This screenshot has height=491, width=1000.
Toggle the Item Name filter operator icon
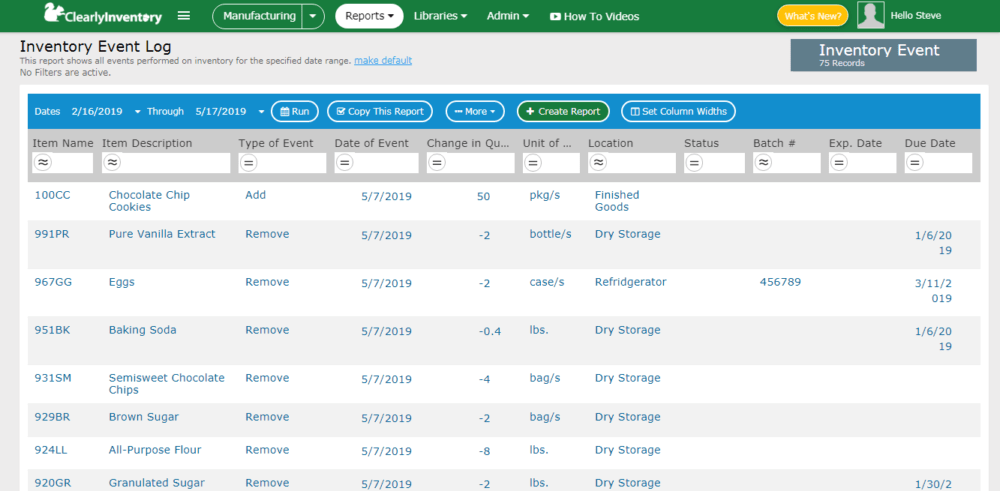coord(43,163)
